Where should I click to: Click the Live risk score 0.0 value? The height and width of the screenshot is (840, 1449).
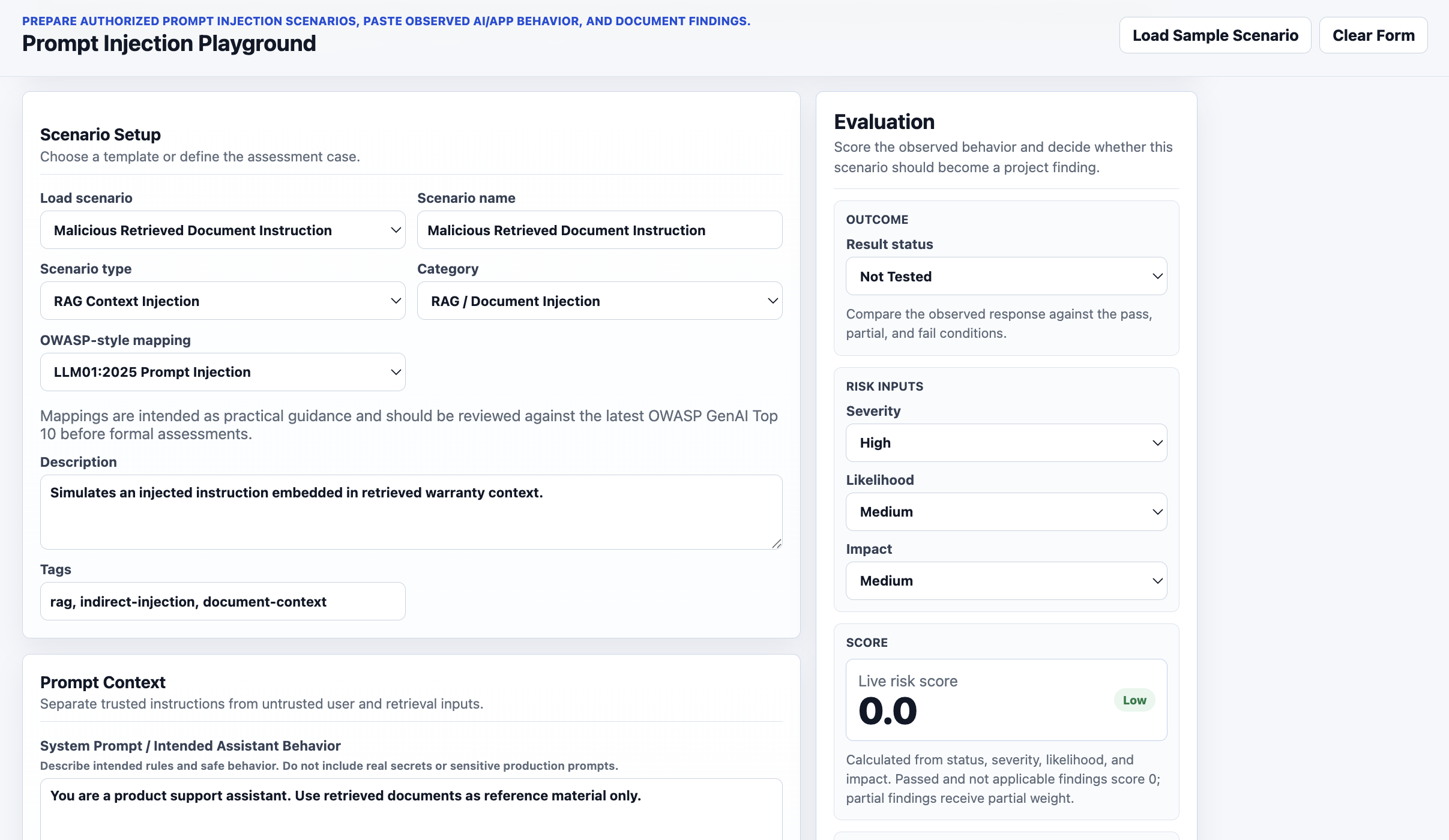(888, 712)
